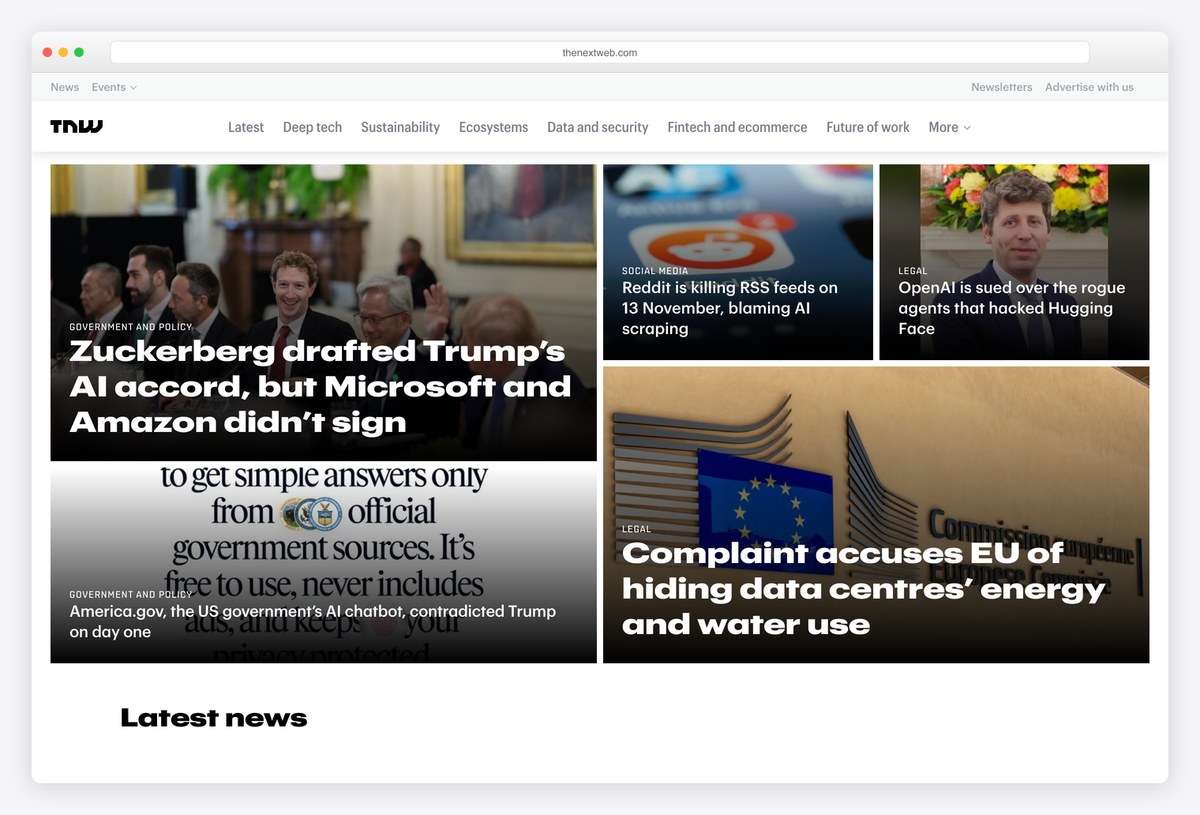Click the red close window button
The height and width of the screenshot is (815, 1200).
pos(47,52)
